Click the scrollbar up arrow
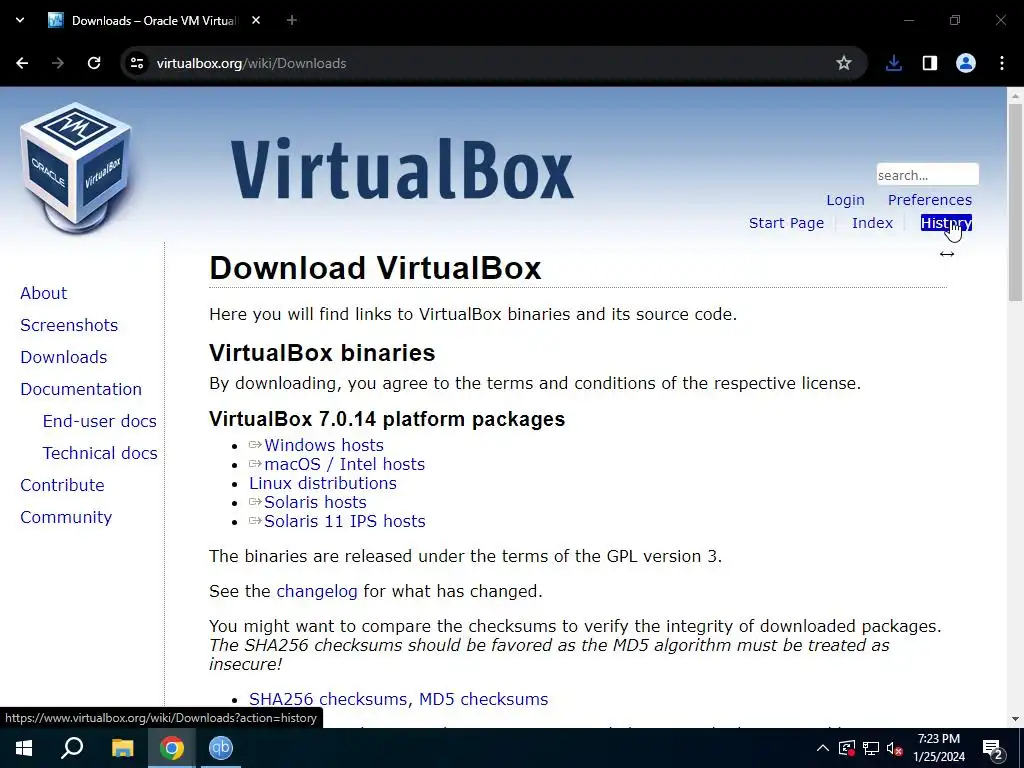The height and width of the screenshot is (768, 1024). (x=1015, y=95)
